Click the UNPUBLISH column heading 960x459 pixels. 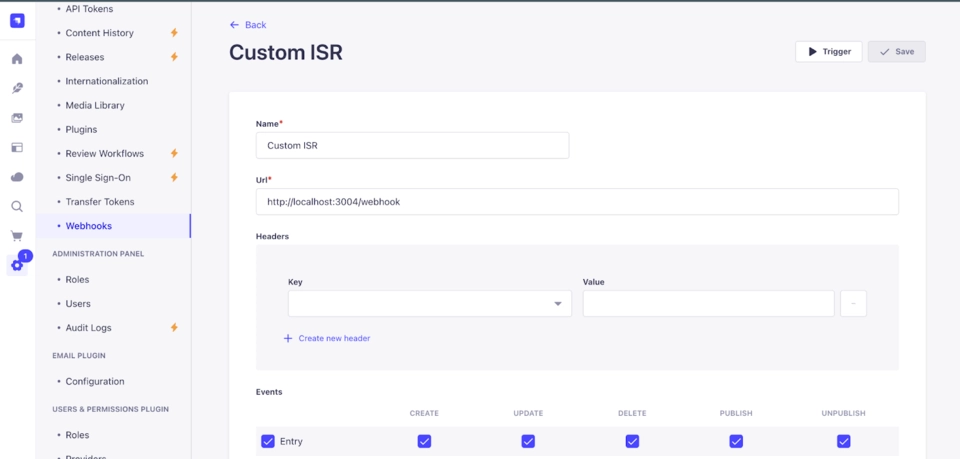pyautogui.click(x=844, y=413)
